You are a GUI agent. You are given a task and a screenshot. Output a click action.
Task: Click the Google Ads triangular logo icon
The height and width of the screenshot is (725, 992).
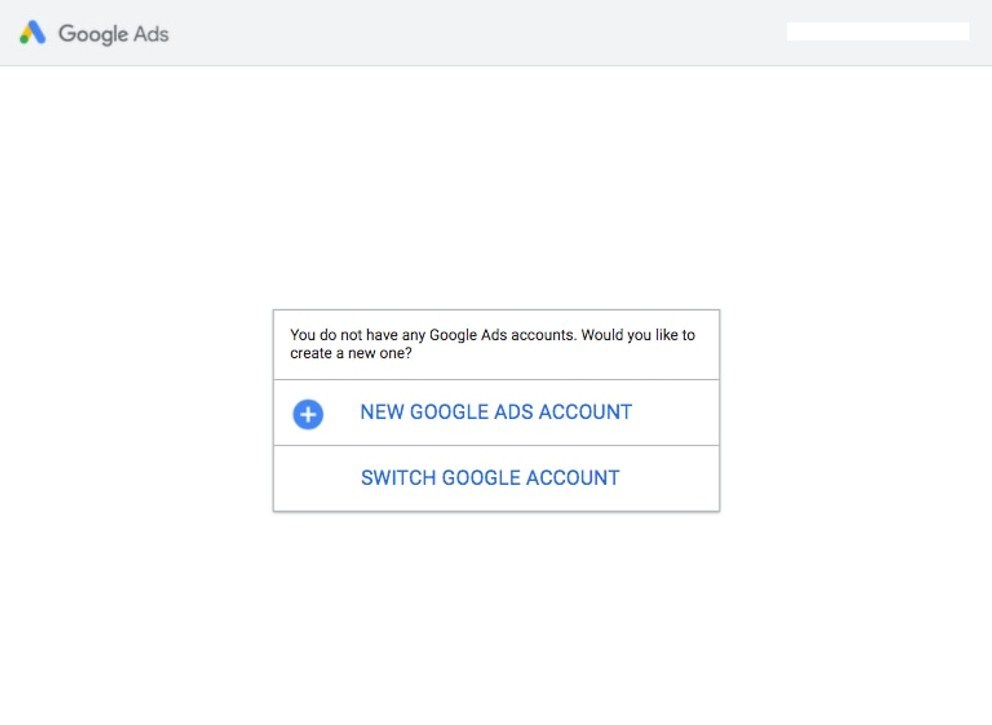tap(32, 32)
